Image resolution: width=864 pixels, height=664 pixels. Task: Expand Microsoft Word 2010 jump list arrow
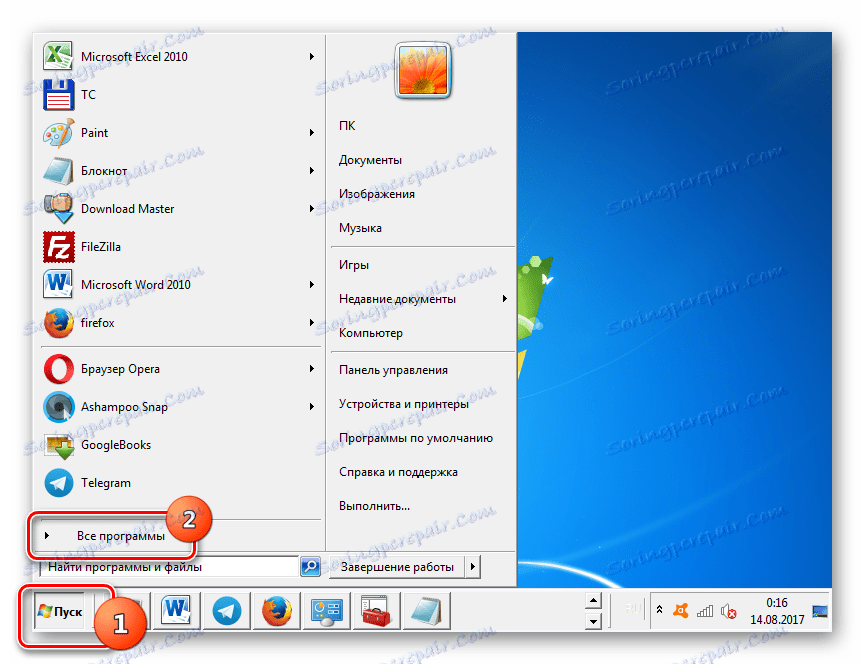(312, 284)
